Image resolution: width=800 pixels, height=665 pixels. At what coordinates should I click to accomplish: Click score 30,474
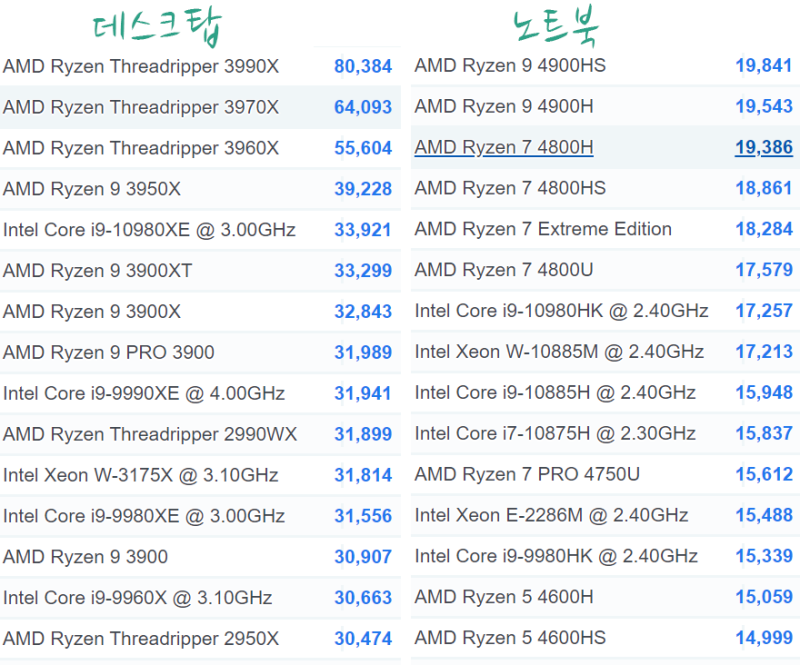point(363,638)
